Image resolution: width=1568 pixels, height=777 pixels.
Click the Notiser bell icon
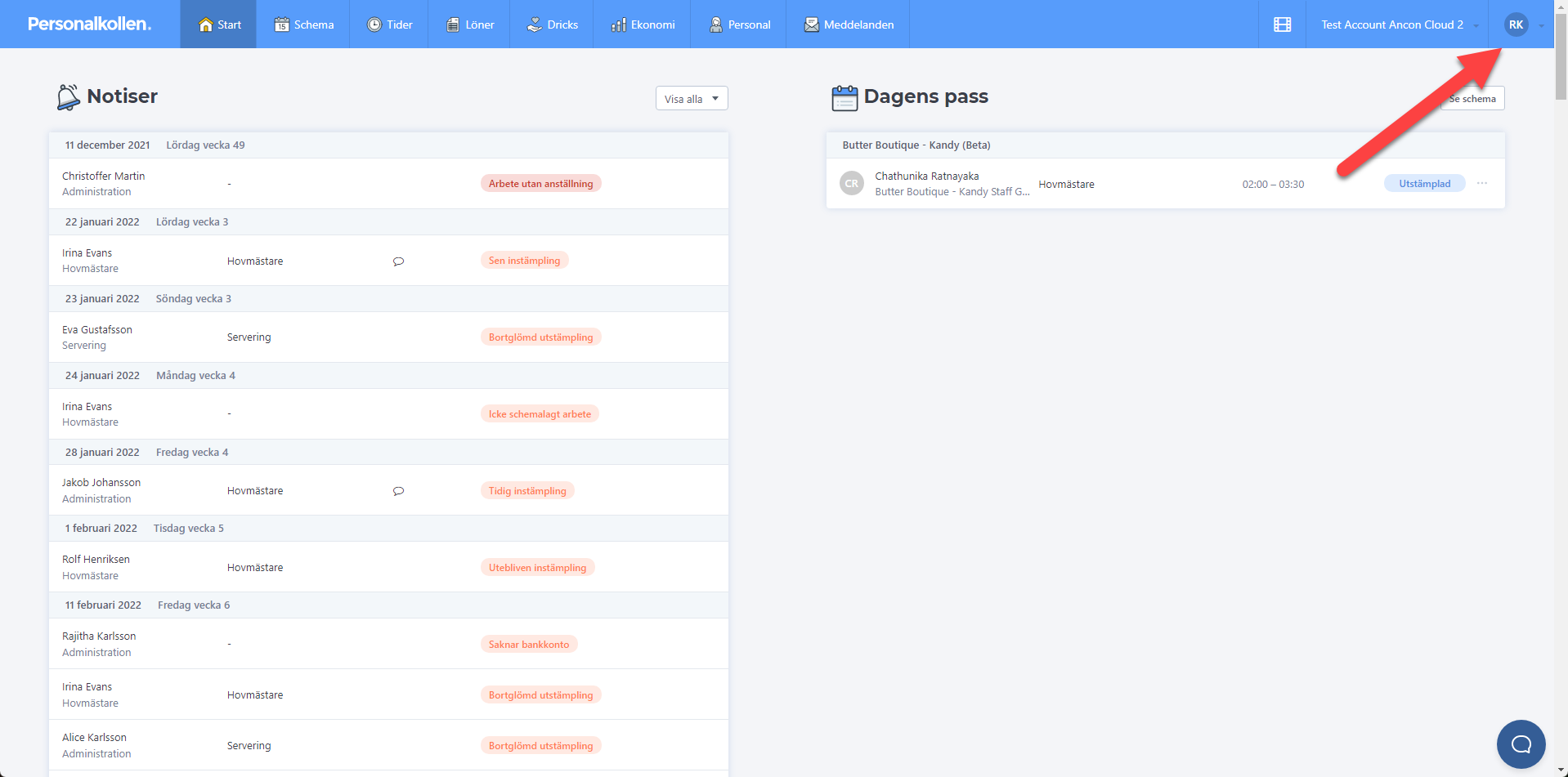point(68,97)
